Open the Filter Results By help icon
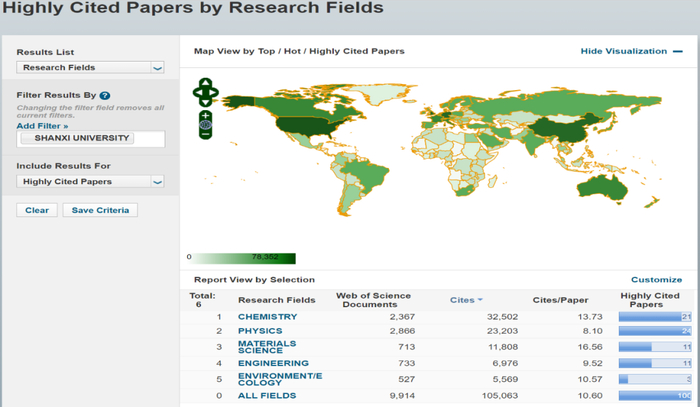The image size is (700, 407). (105, 96)
